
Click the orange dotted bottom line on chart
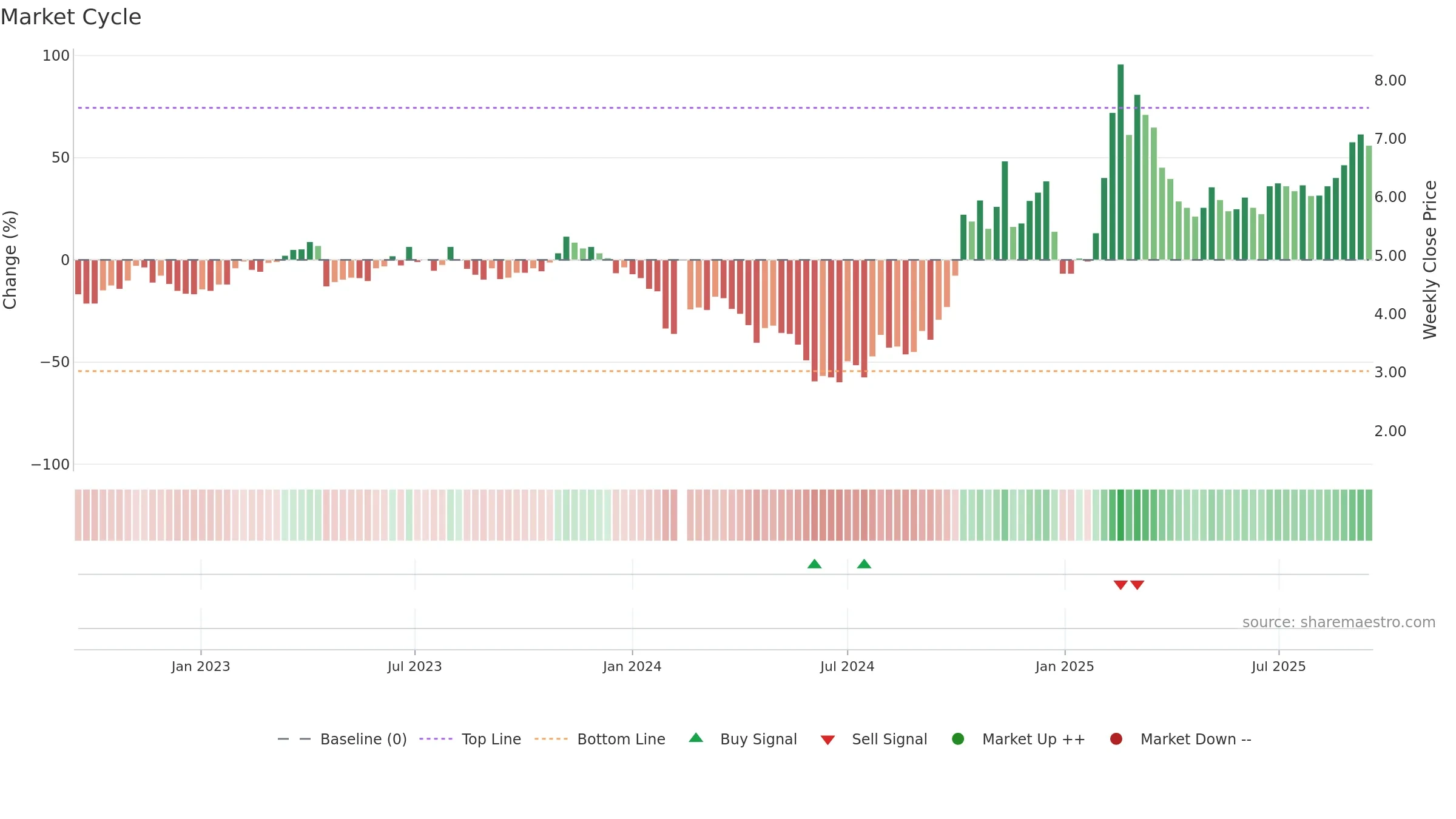pos(723,371)
